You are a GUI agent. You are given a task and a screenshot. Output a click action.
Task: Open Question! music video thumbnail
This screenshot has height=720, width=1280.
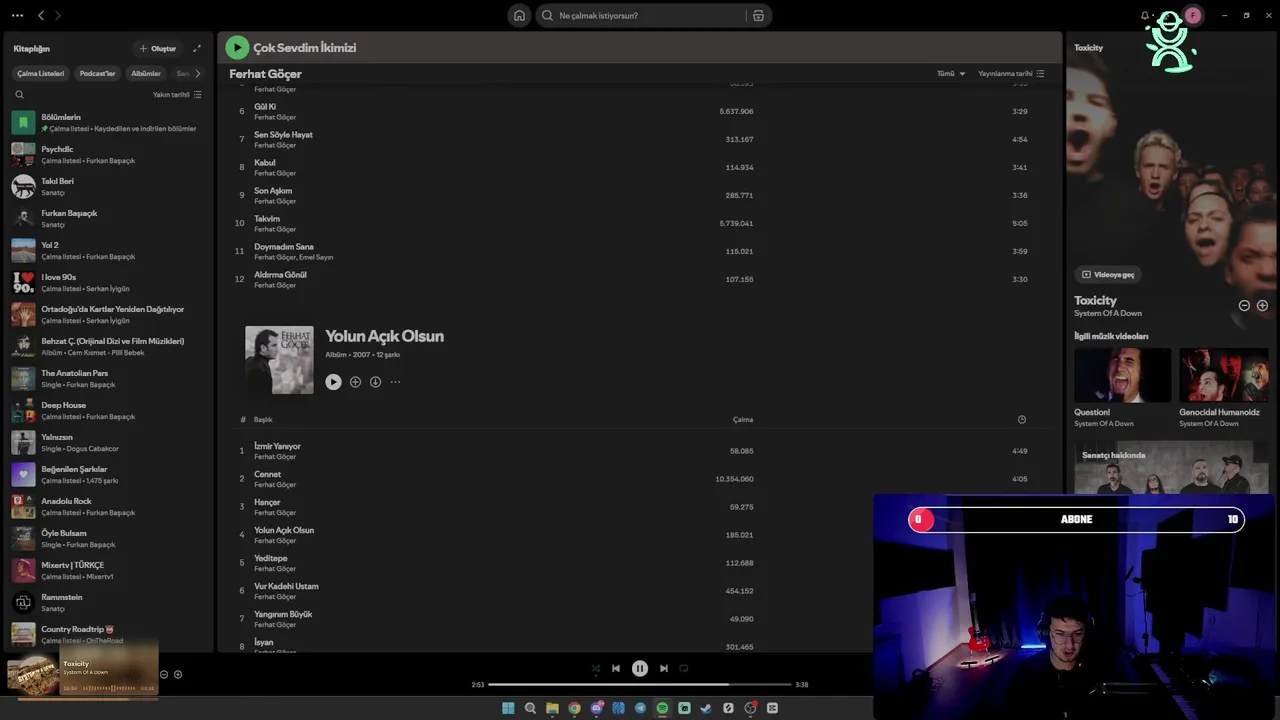[1122, 375]
